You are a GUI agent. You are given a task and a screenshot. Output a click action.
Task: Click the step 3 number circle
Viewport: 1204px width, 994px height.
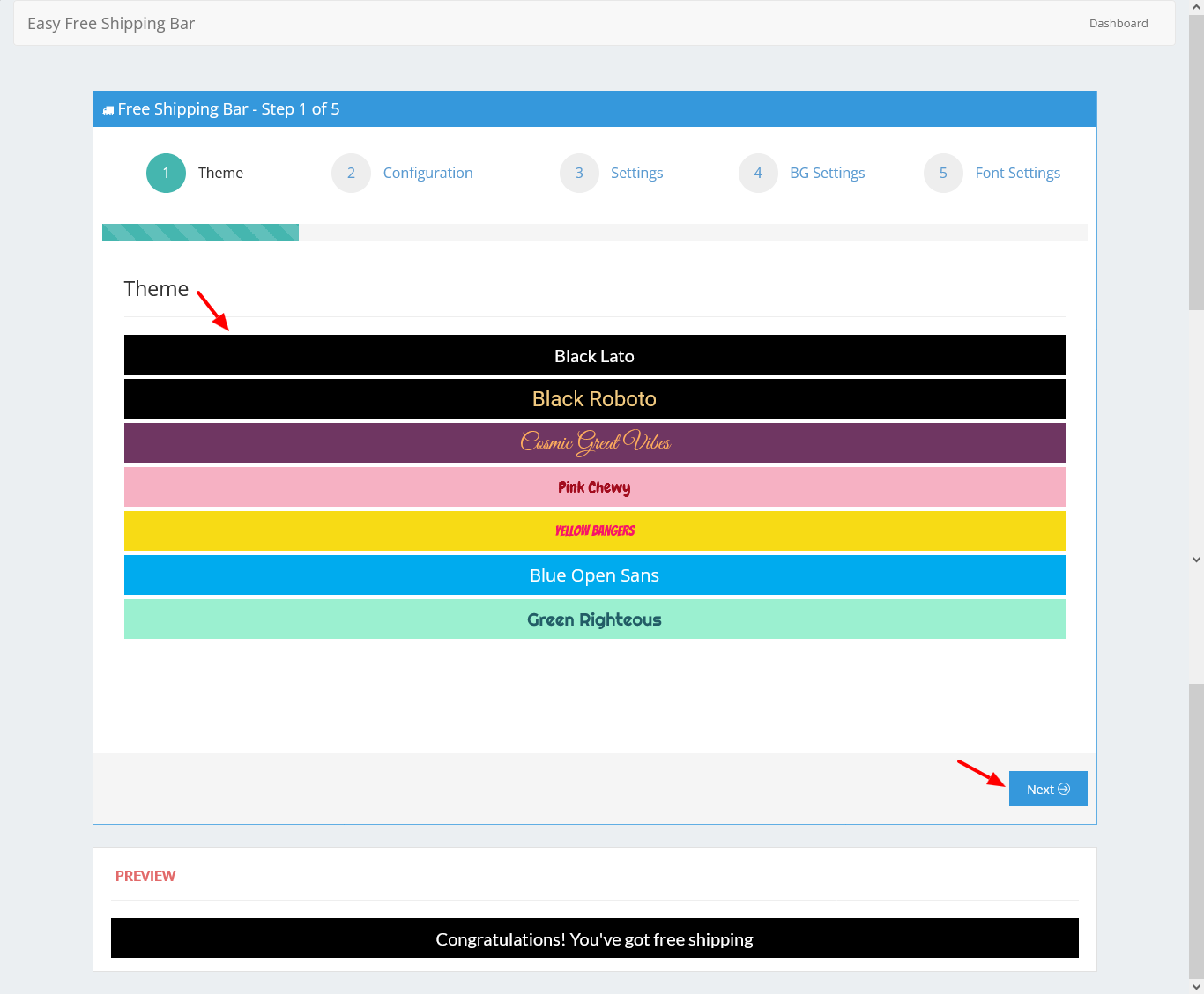tap(579, 173)
